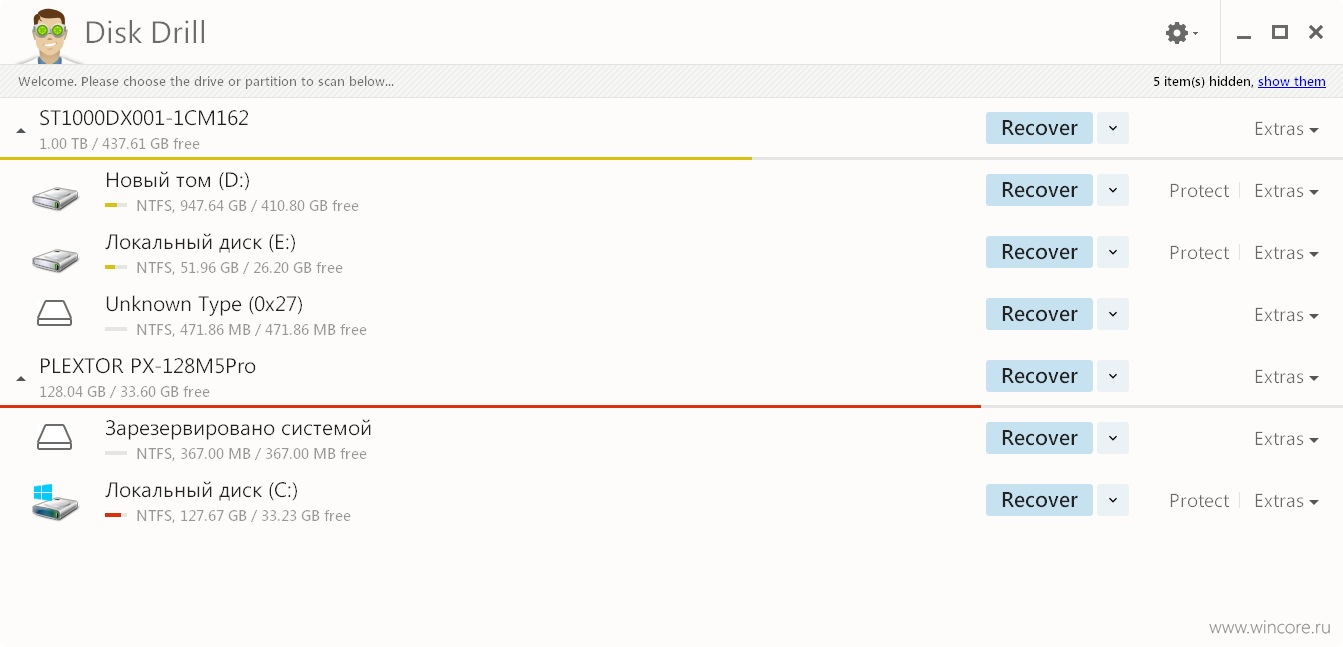Open Extras menu for Локальный диск (C:)
The height and width of the screenshot is (647, 1343).
pos(1286,501)
